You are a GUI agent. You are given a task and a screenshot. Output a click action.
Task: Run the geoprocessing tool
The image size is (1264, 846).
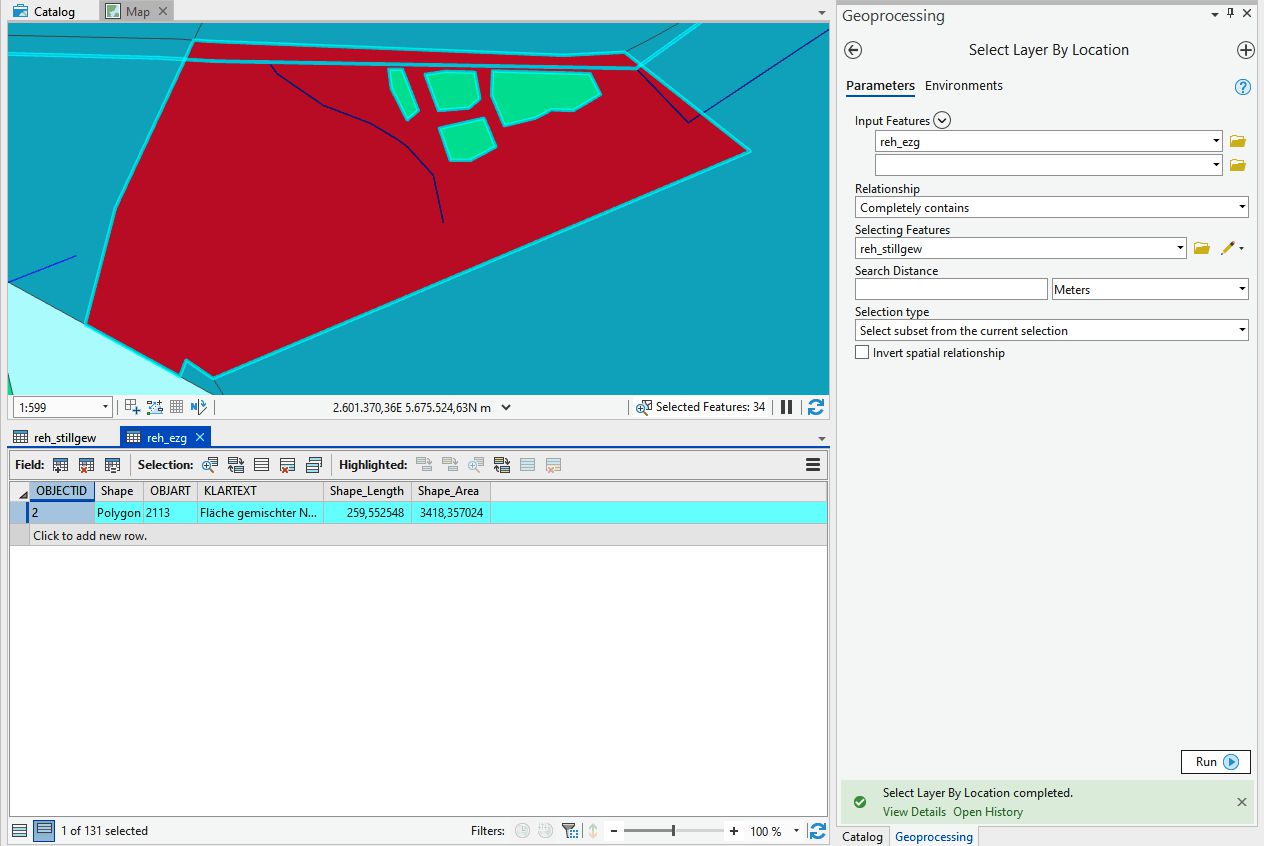[1216, 762]
